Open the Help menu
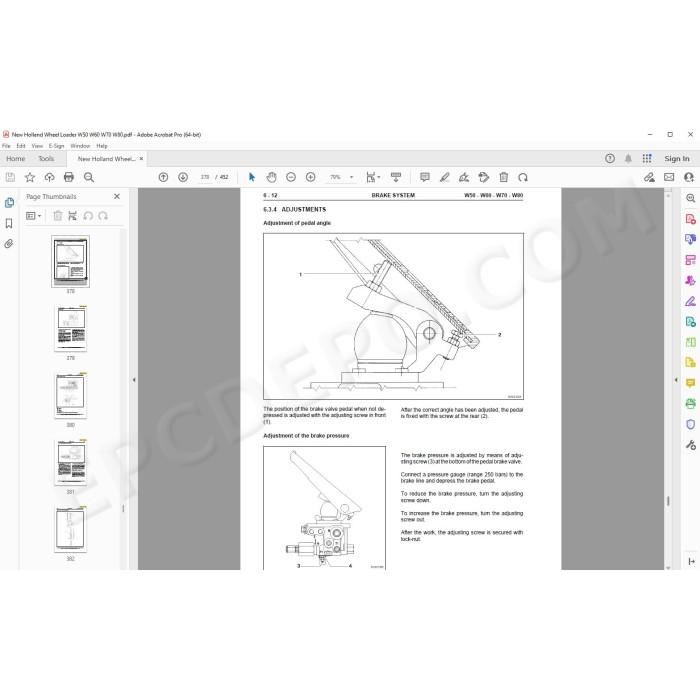 click(102, 146)
